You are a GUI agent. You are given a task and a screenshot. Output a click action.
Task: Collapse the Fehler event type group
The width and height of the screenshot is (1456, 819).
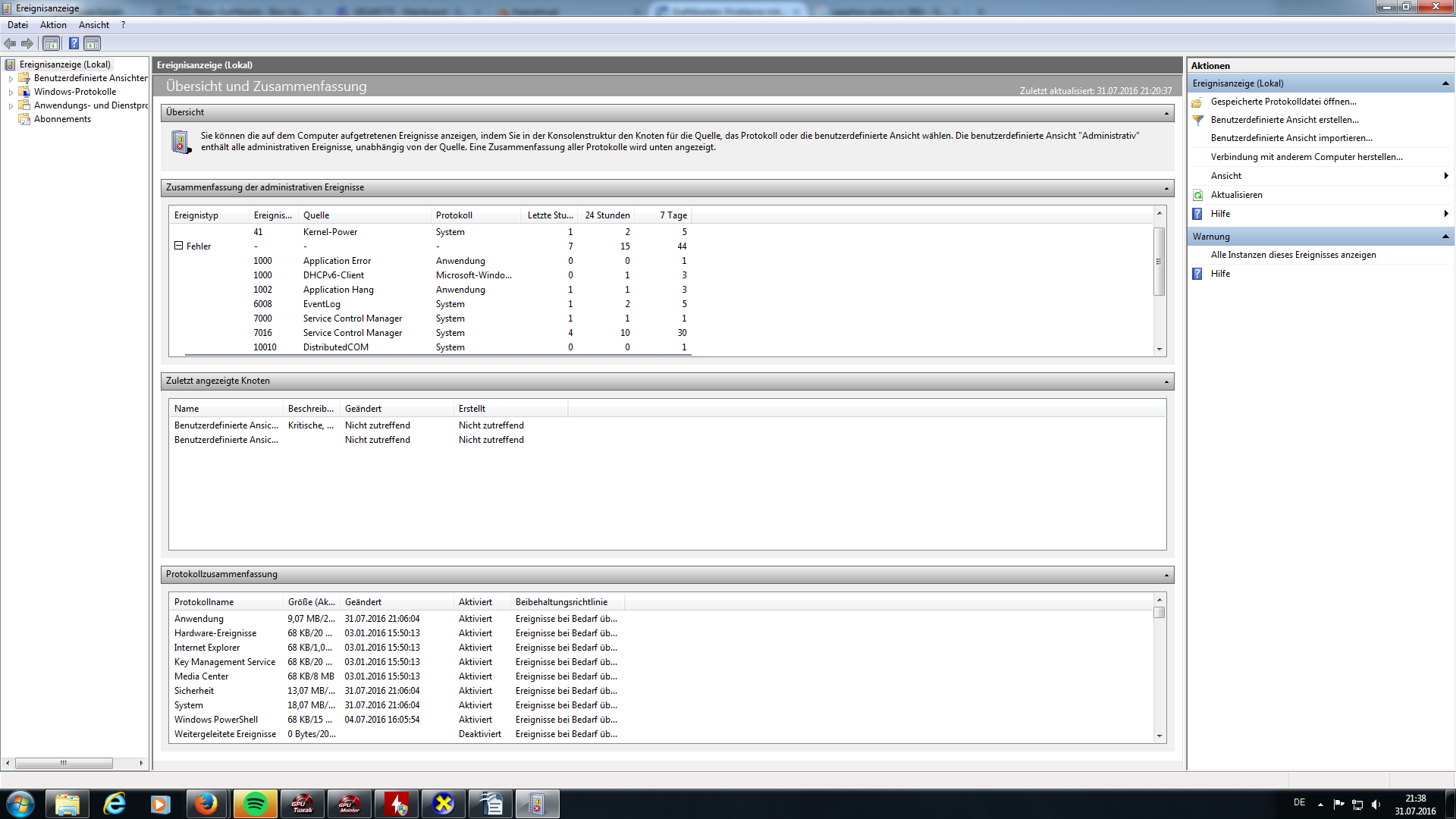coord(179,246)
